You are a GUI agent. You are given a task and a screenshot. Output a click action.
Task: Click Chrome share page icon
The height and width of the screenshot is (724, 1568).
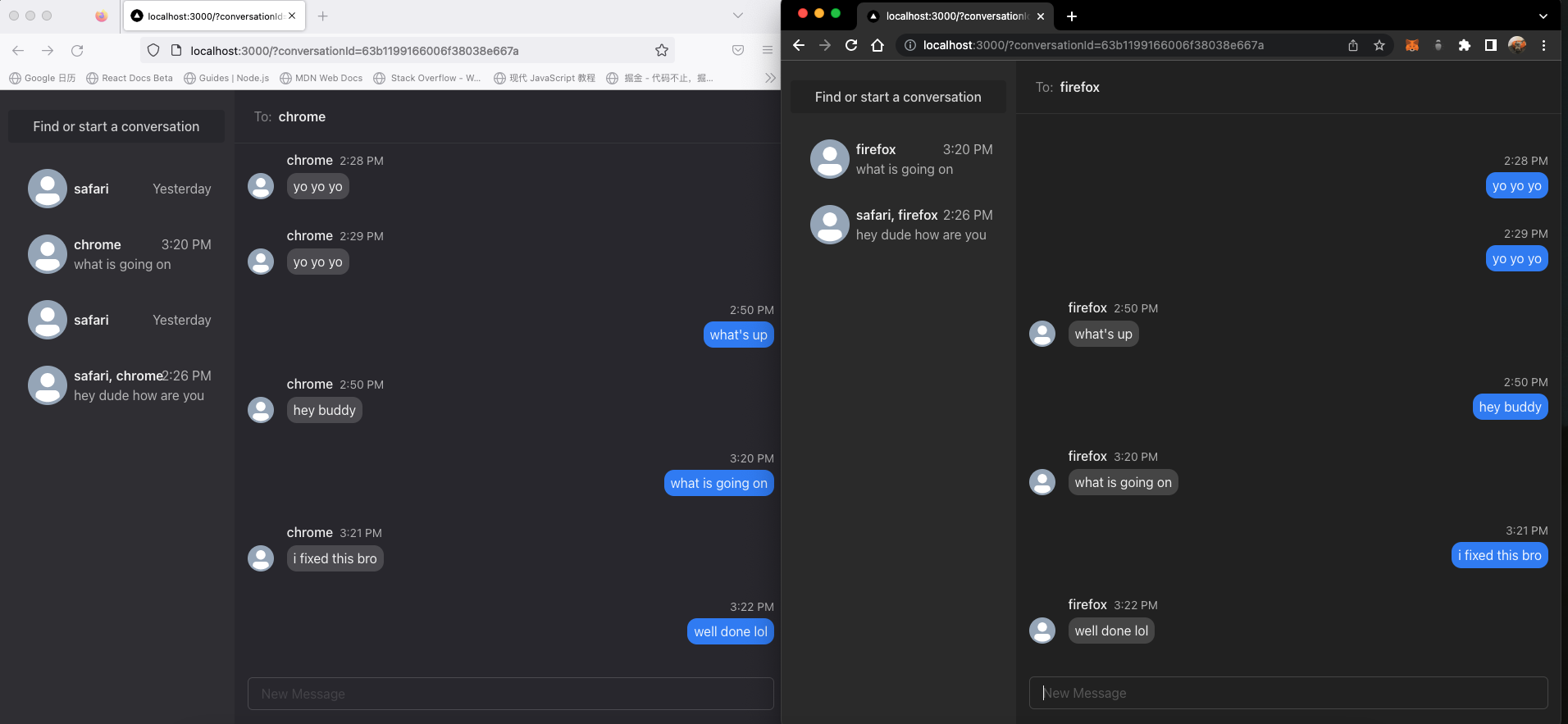point(1353,45)
